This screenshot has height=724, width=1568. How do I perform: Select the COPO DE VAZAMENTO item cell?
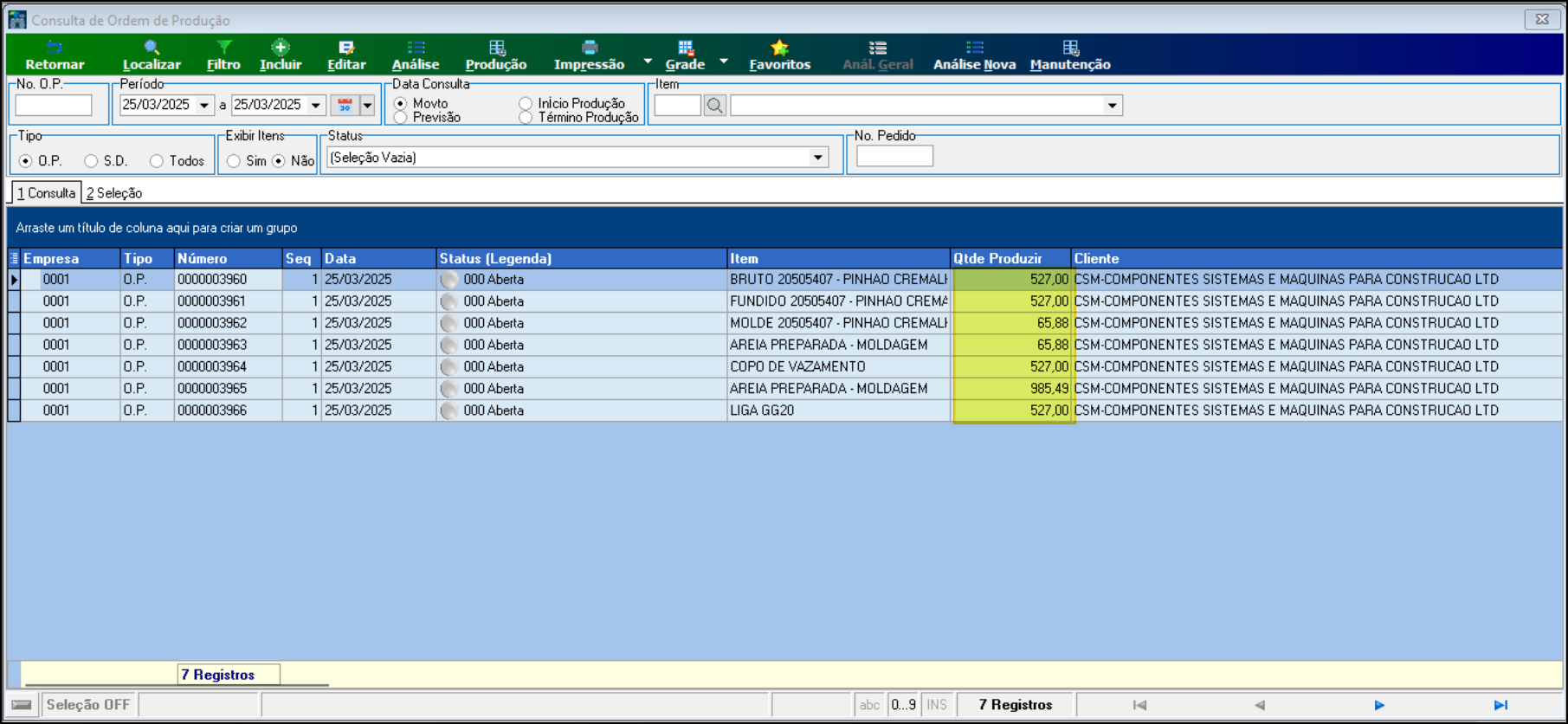tap(838, 367)
